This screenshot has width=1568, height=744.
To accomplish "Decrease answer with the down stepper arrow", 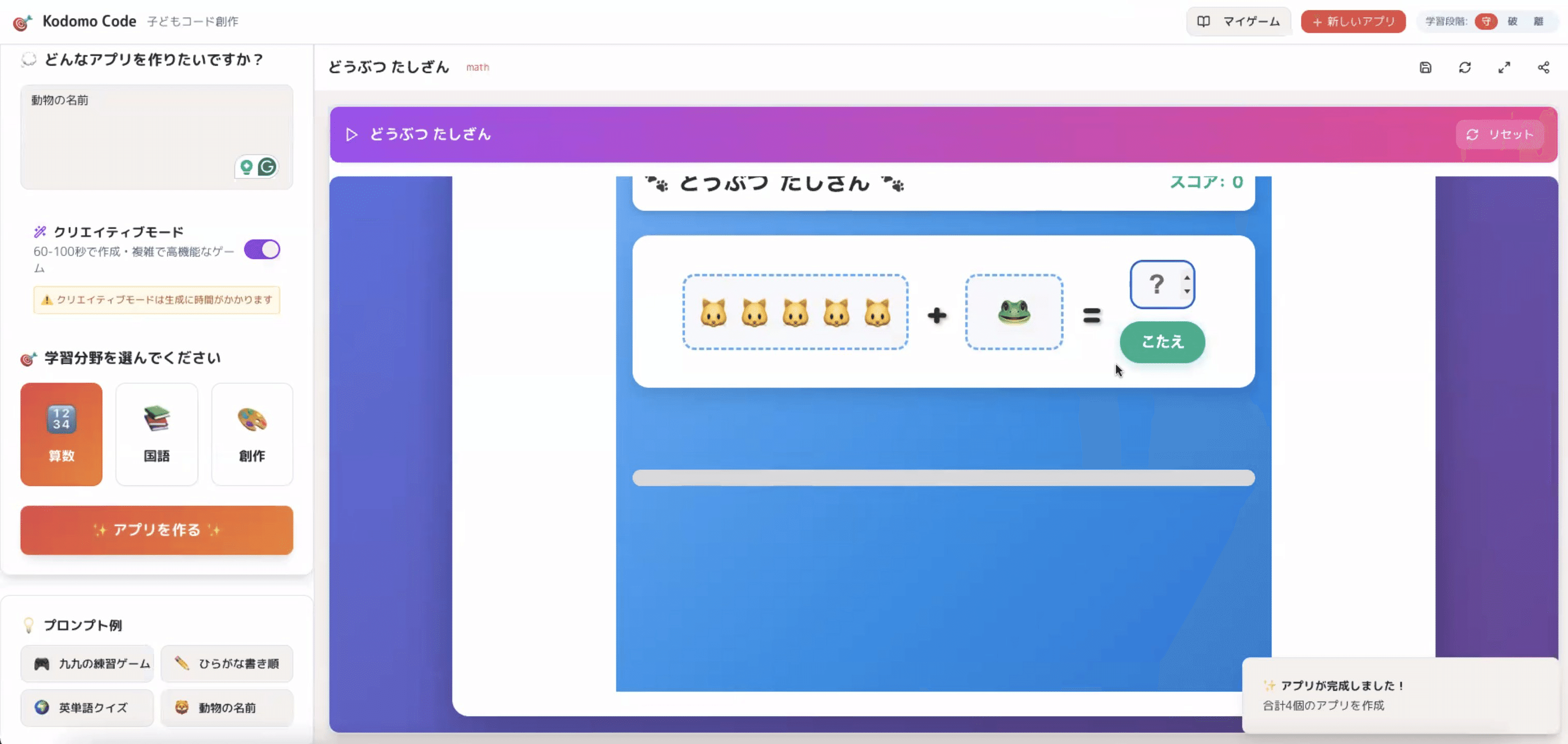I will [1187, 291].
